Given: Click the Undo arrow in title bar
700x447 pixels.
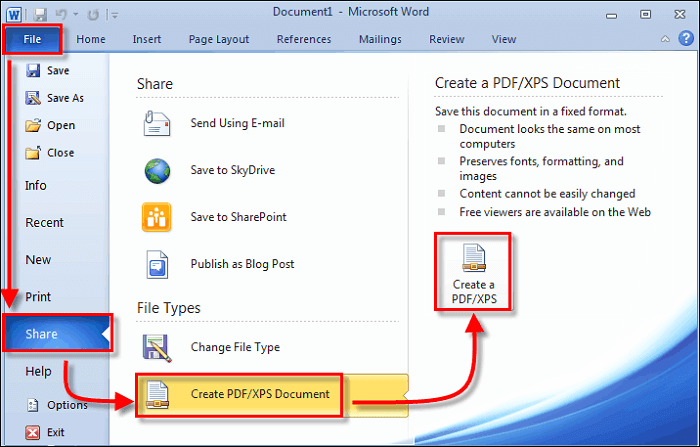Looking at the screenshot, I should (x=64, y=13).
